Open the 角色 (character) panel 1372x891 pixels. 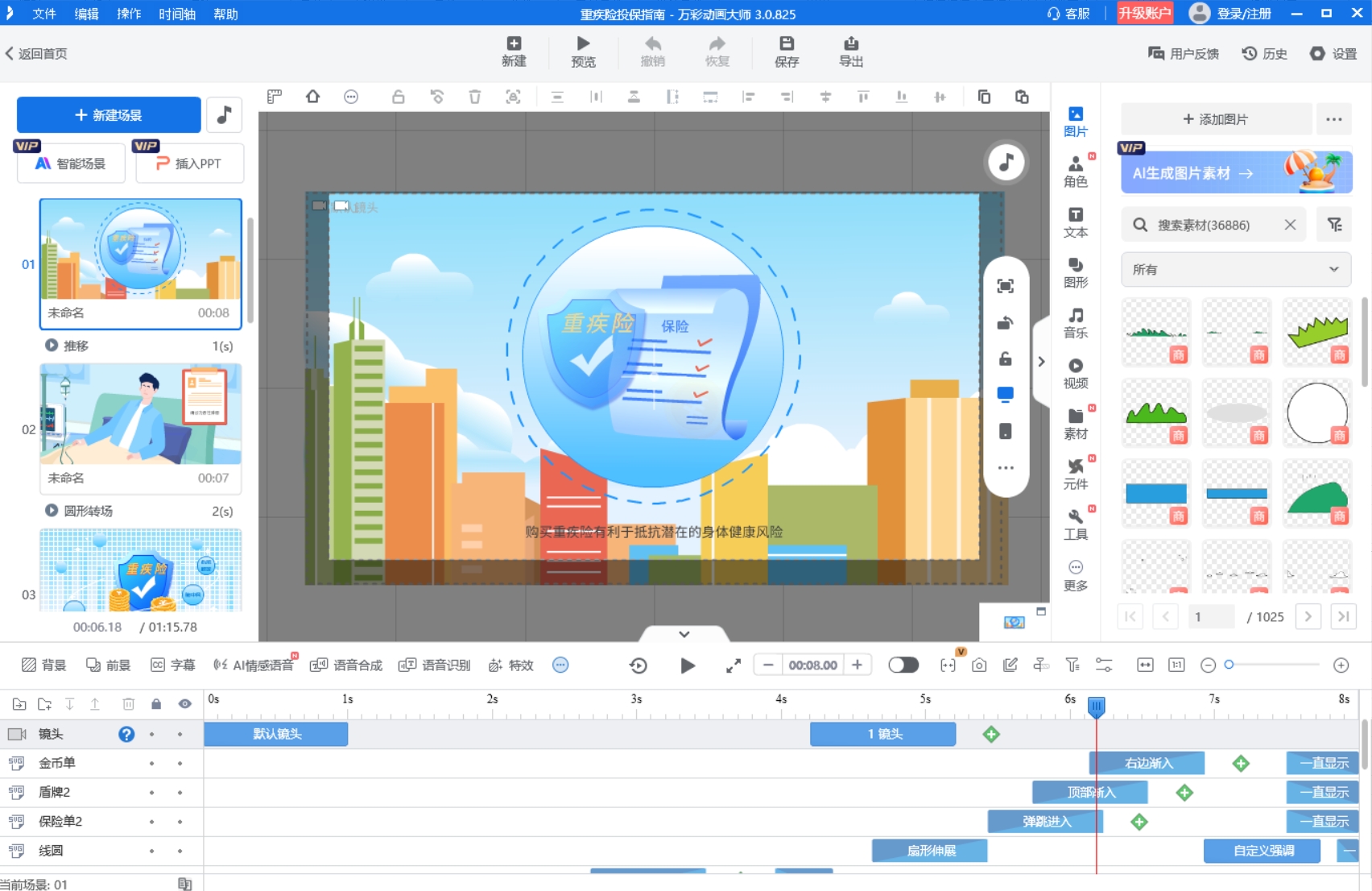pos(1075,171)
